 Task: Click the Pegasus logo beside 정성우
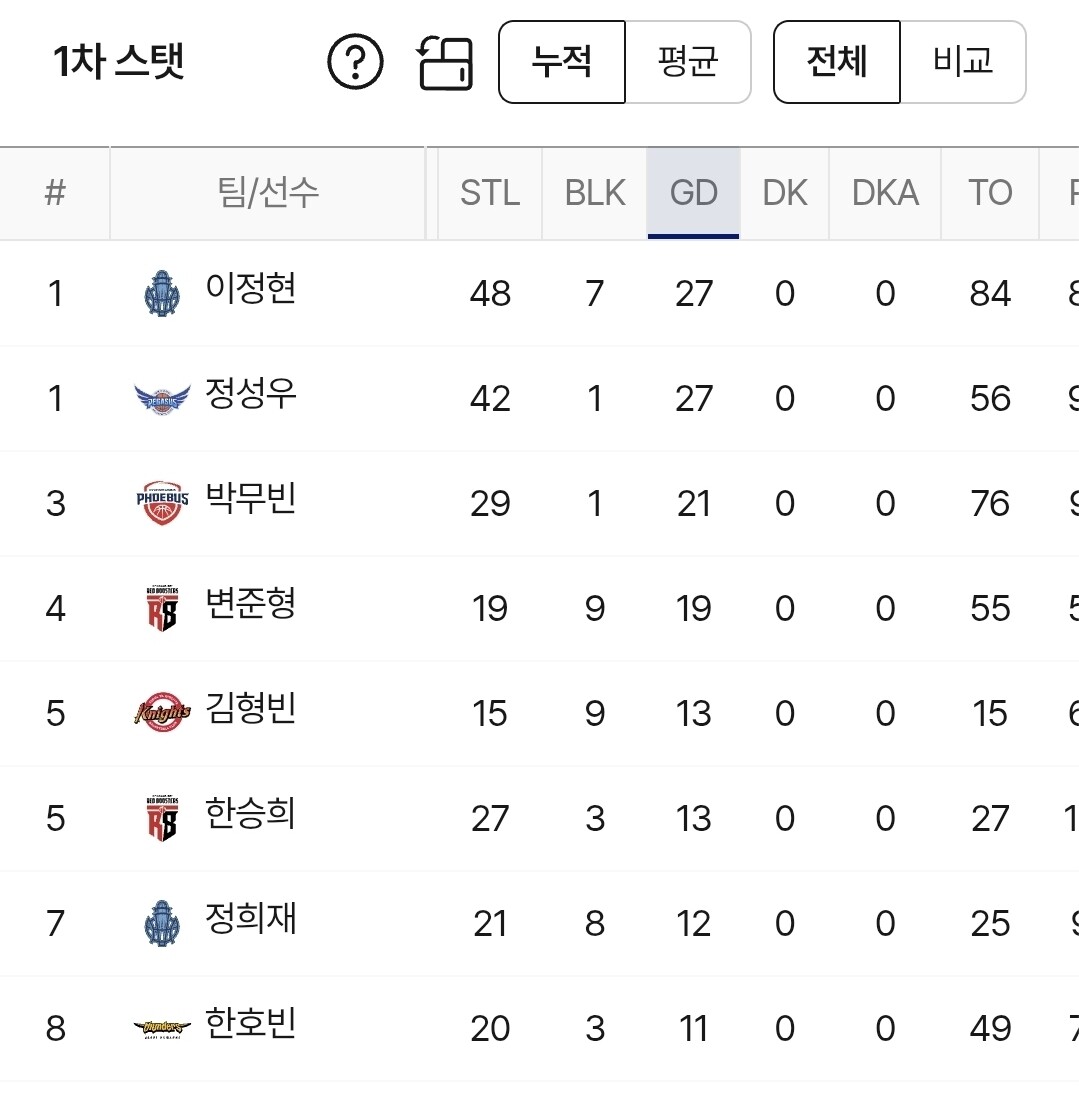coord(161,398)
